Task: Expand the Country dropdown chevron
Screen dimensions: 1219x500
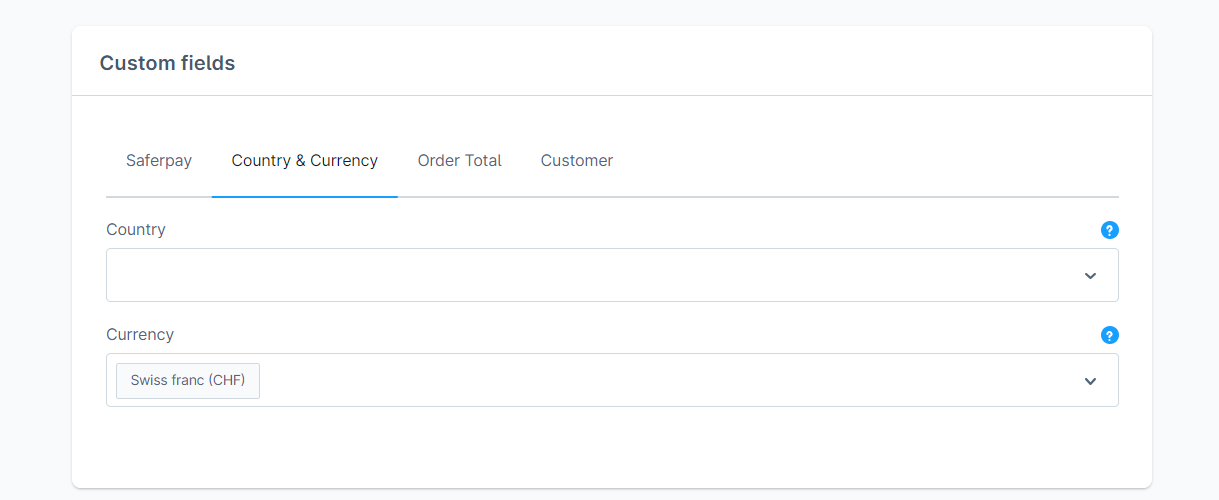Action: pos(1090,276)
